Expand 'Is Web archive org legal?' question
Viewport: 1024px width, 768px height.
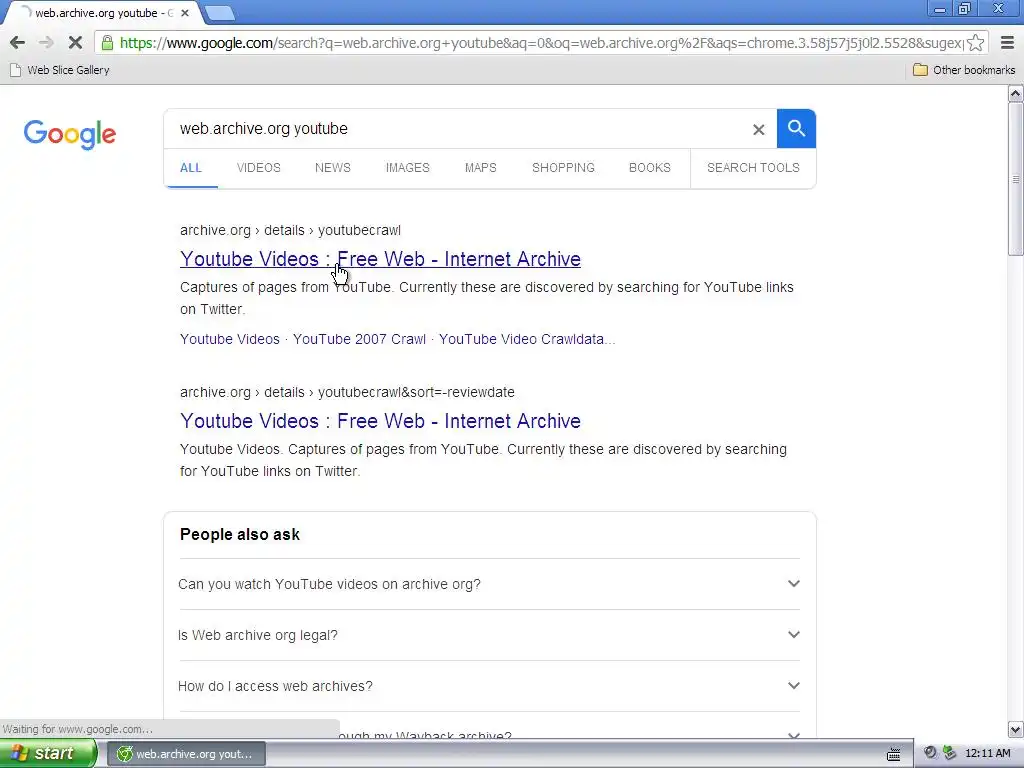point(489,635)
